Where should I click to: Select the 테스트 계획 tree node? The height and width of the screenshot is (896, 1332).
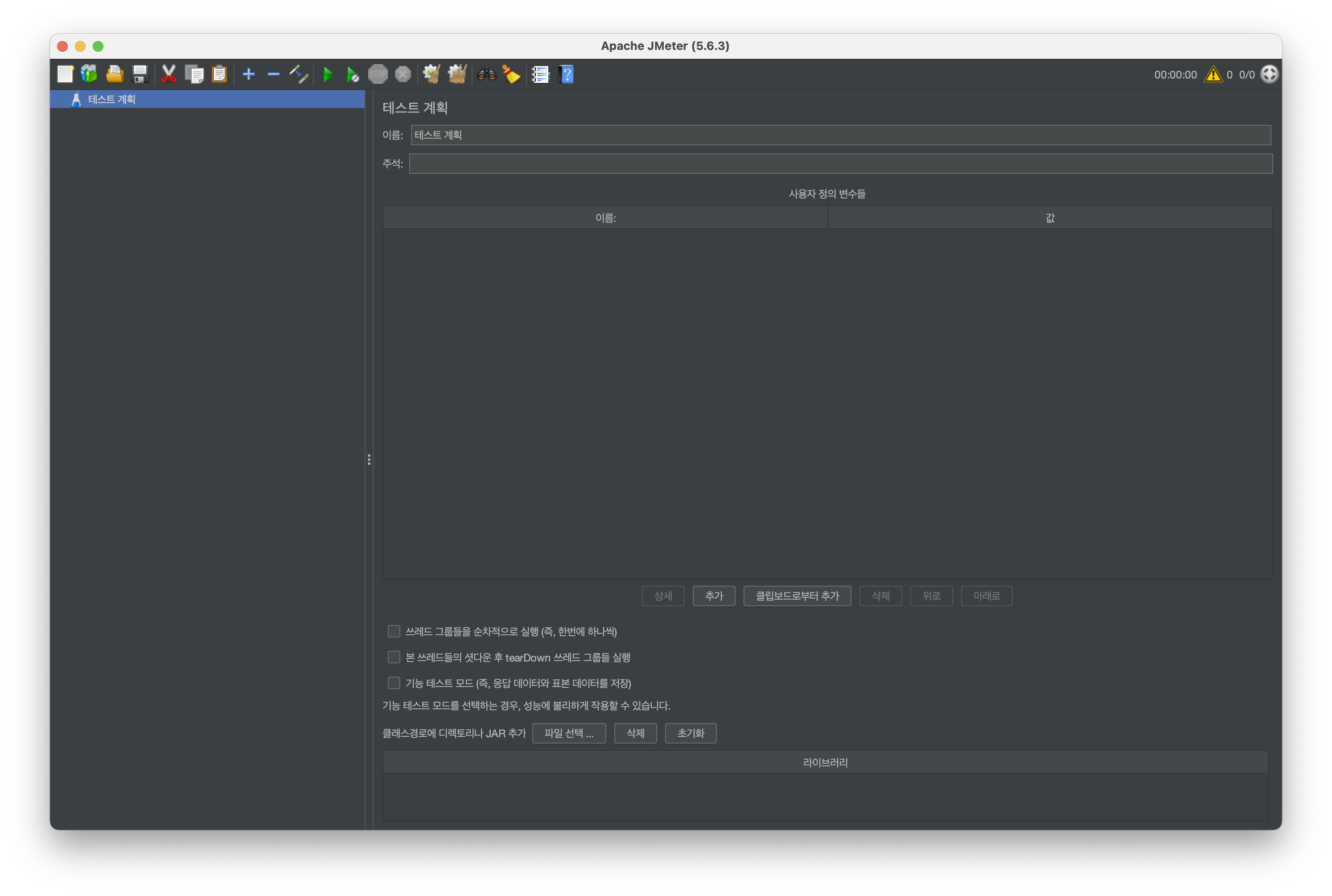point(111,99)
